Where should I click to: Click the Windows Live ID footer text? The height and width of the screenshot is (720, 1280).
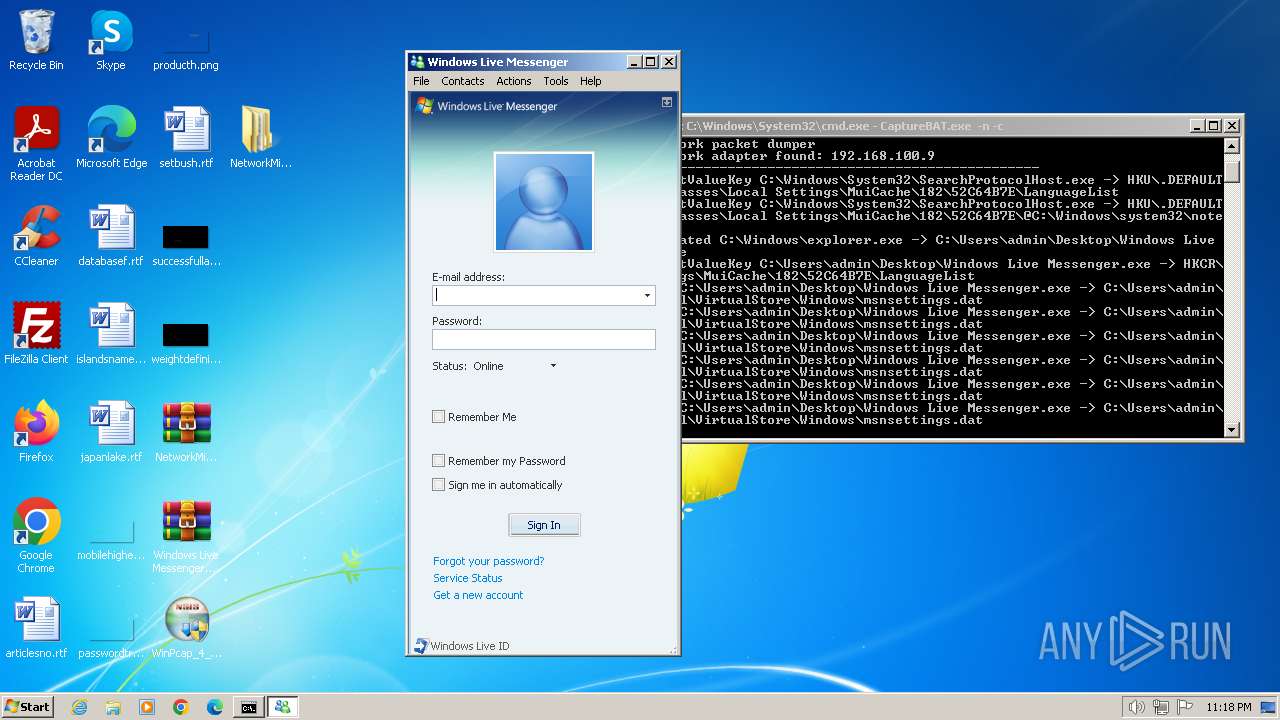click(470, 646)
